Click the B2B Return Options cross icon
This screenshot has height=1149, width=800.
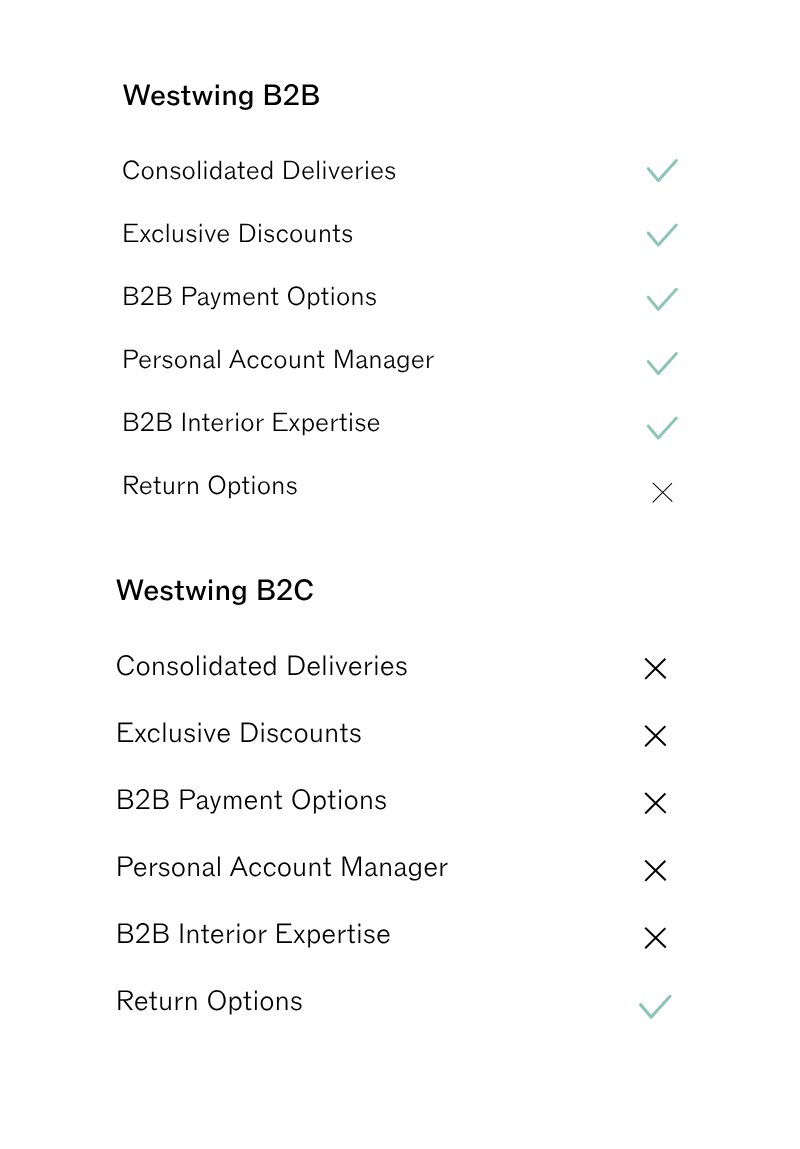click(x=662, y=492)
